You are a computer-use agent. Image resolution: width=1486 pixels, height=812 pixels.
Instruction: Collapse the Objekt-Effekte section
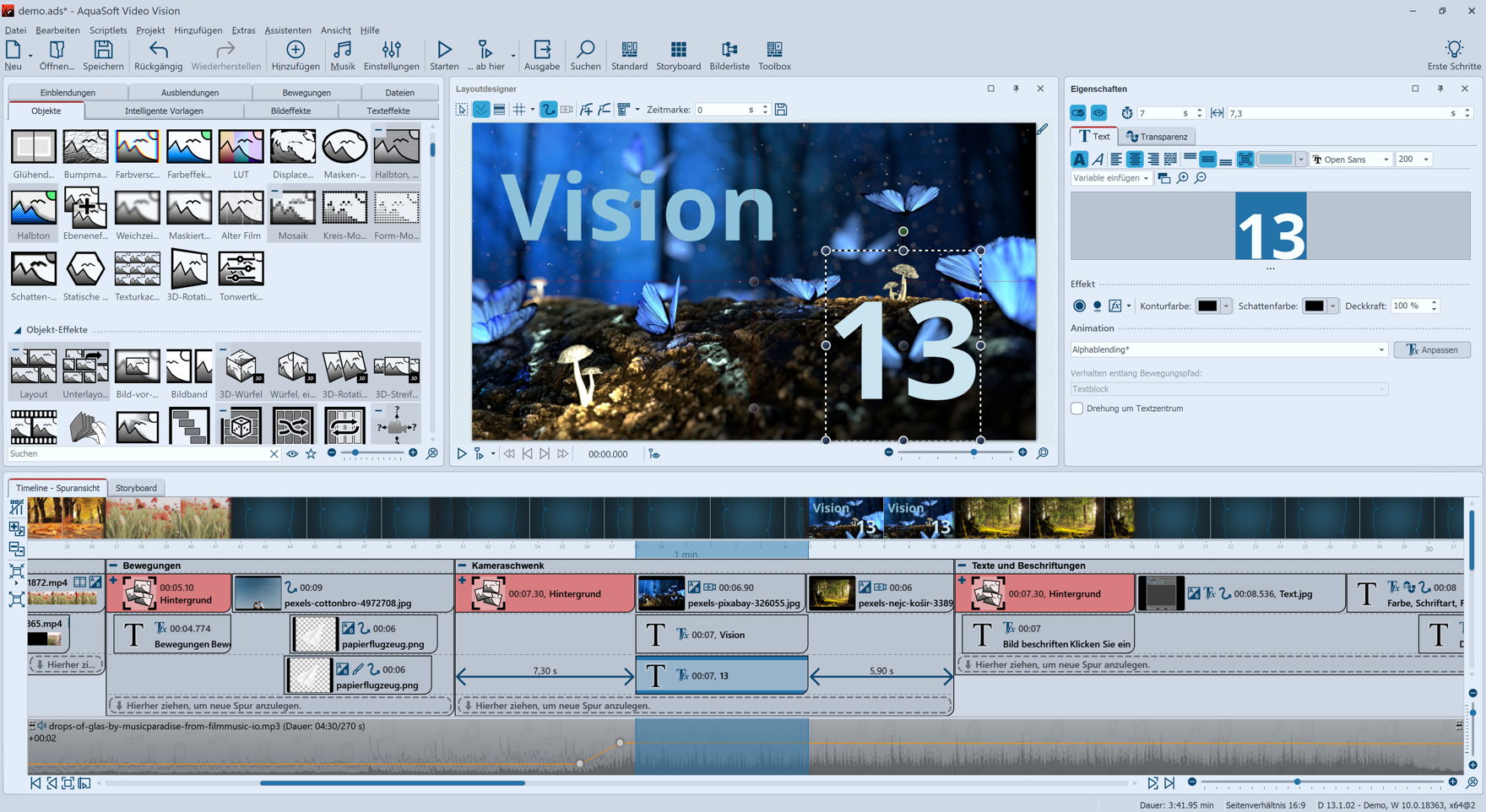point(17,330)
